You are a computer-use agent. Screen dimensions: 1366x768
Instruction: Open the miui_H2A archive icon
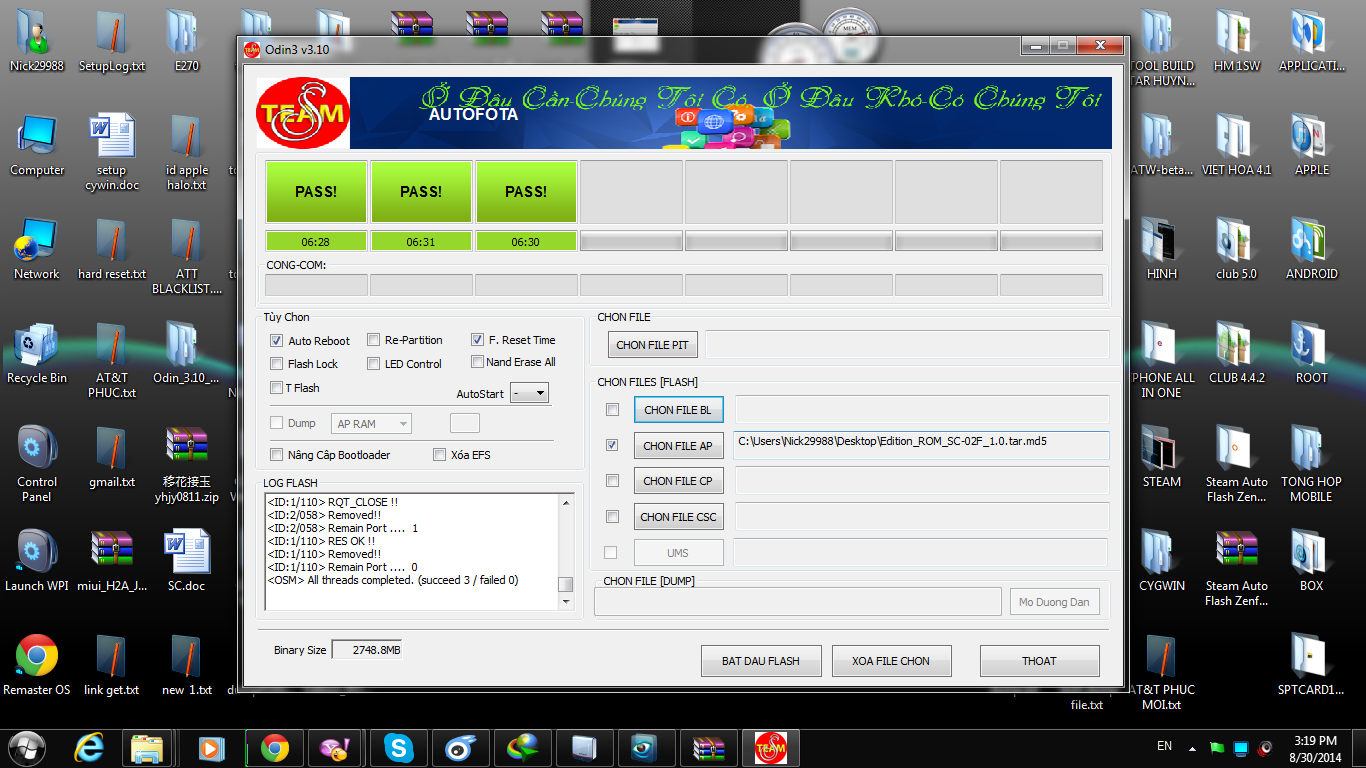click(112, 560)
